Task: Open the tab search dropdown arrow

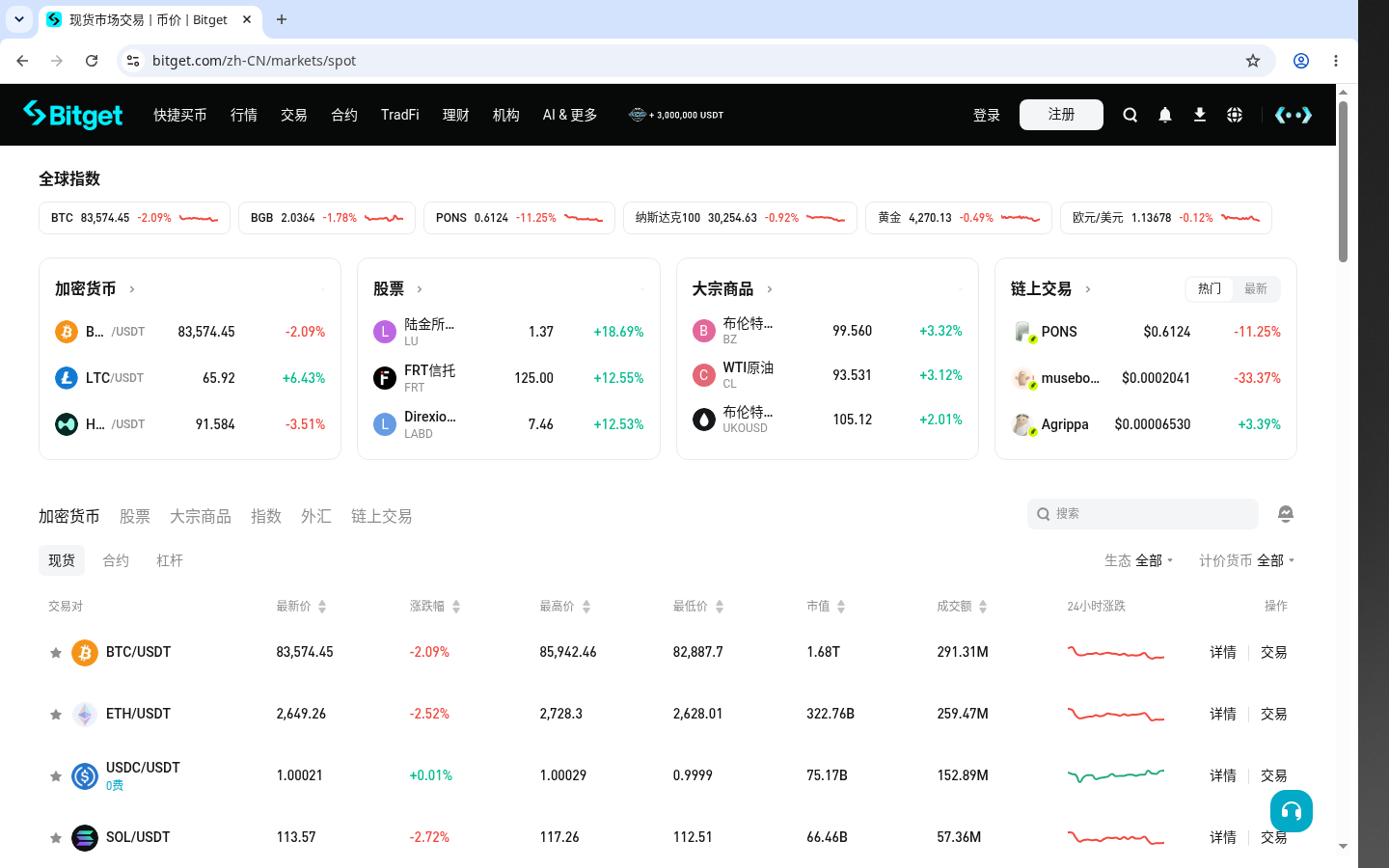Action: tap(19, 19)
